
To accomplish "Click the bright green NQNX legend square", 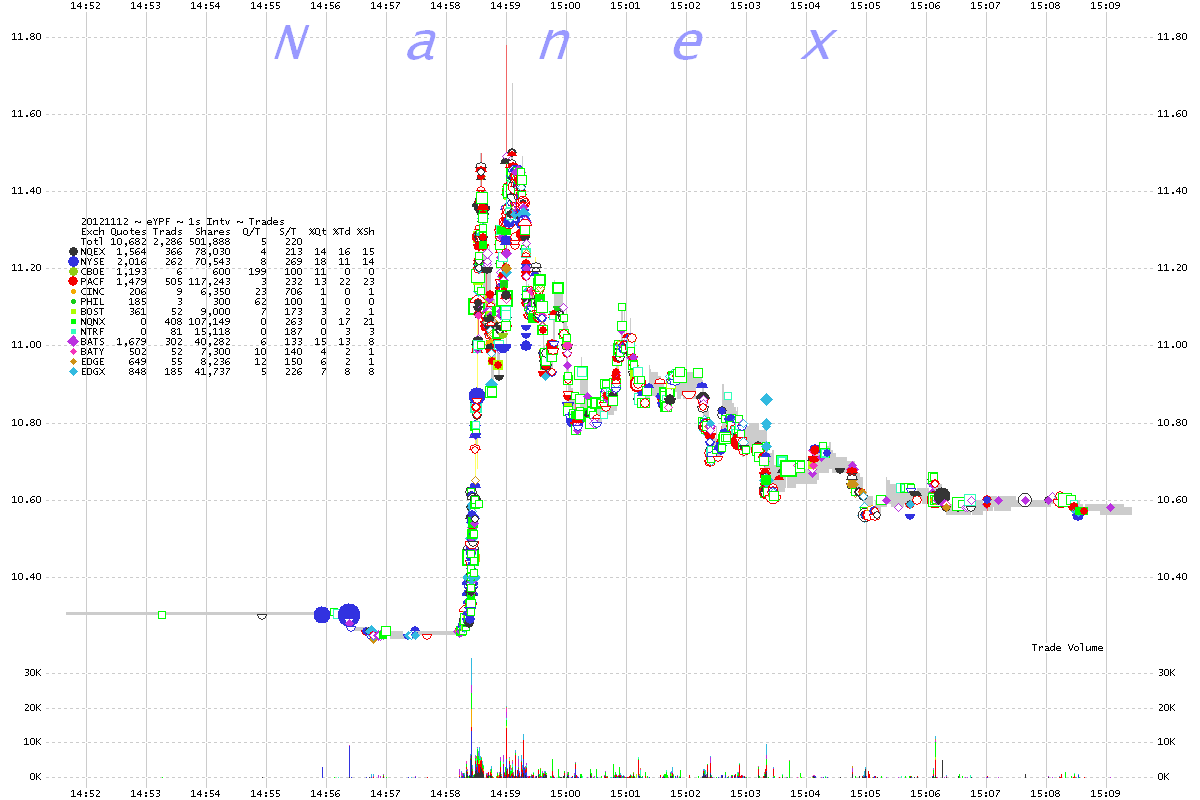I will [73, 321].
